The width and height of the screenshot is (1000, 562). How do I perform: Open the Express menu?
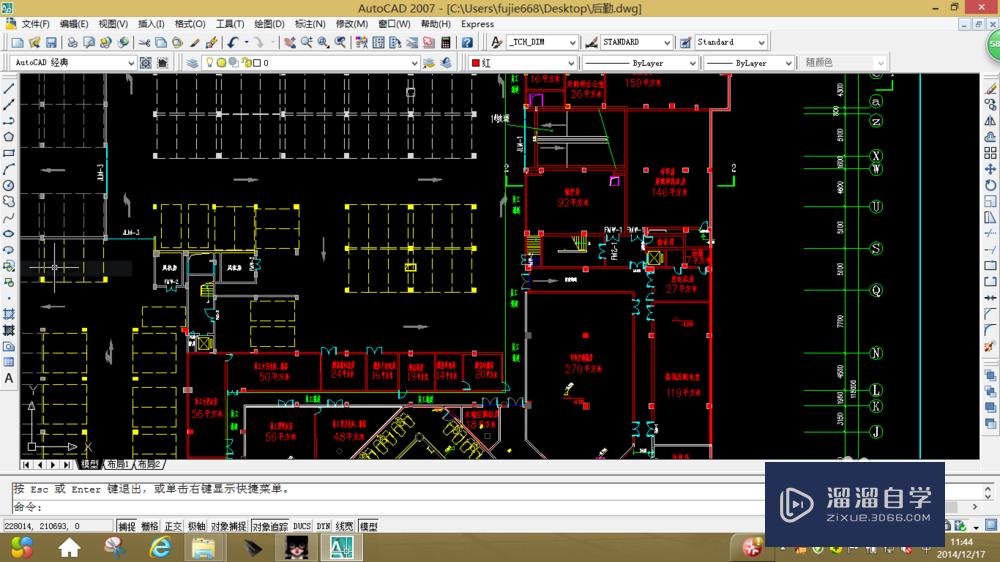click(477, 23)
